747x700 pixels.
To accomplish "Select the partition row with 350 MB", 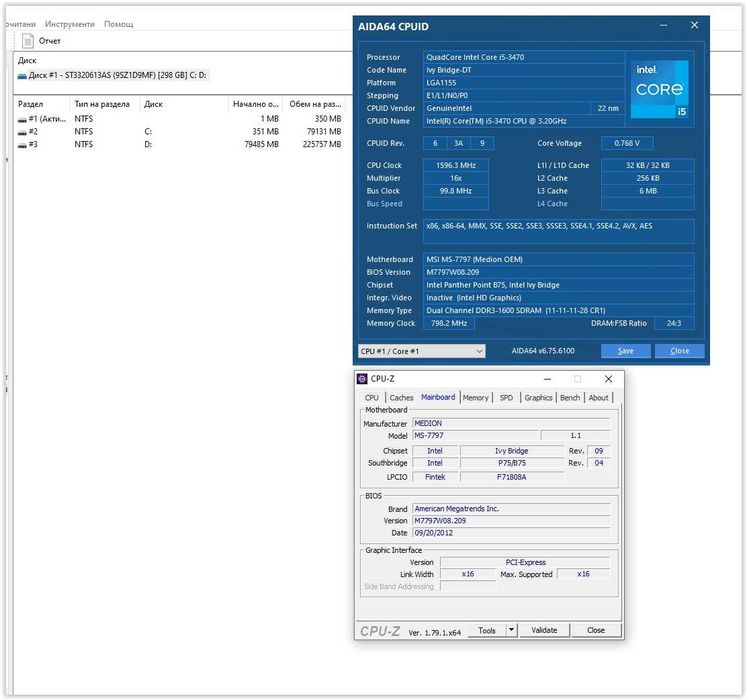I will tap(179, 119).
